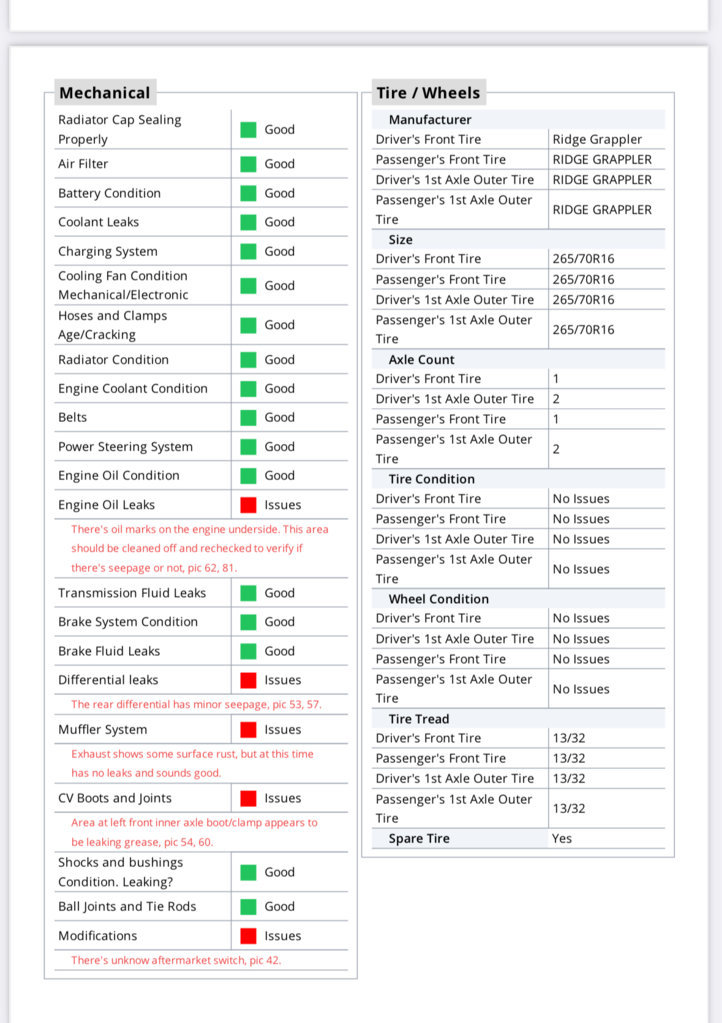Select the green square for Engine Coolant Condition
This screenshot has height=1023, width=722.
(248, 388)
